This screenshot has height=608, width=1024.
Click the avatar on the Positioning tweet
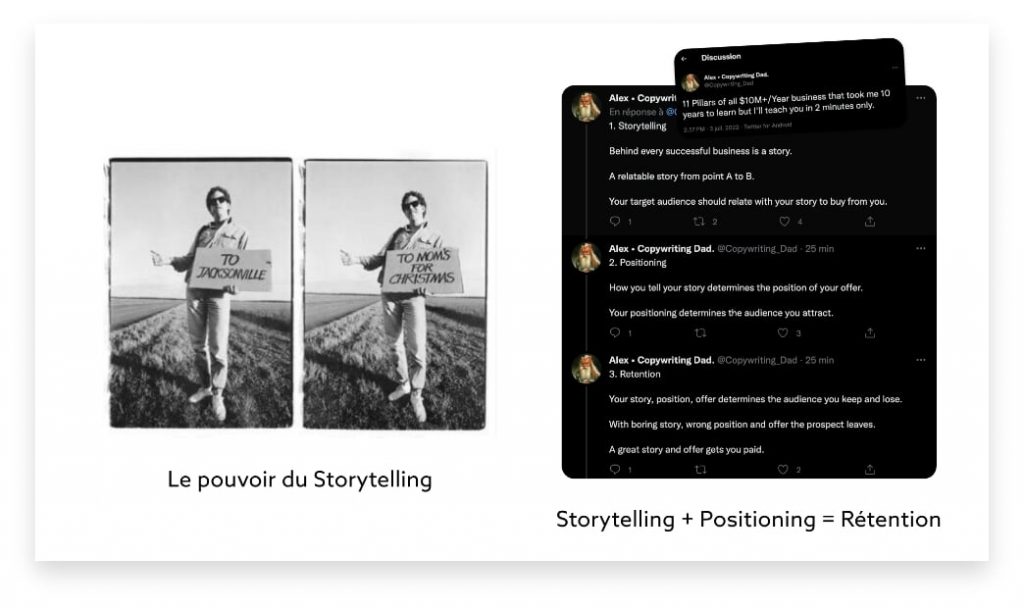pyautogui.click(x=586, y=257)
